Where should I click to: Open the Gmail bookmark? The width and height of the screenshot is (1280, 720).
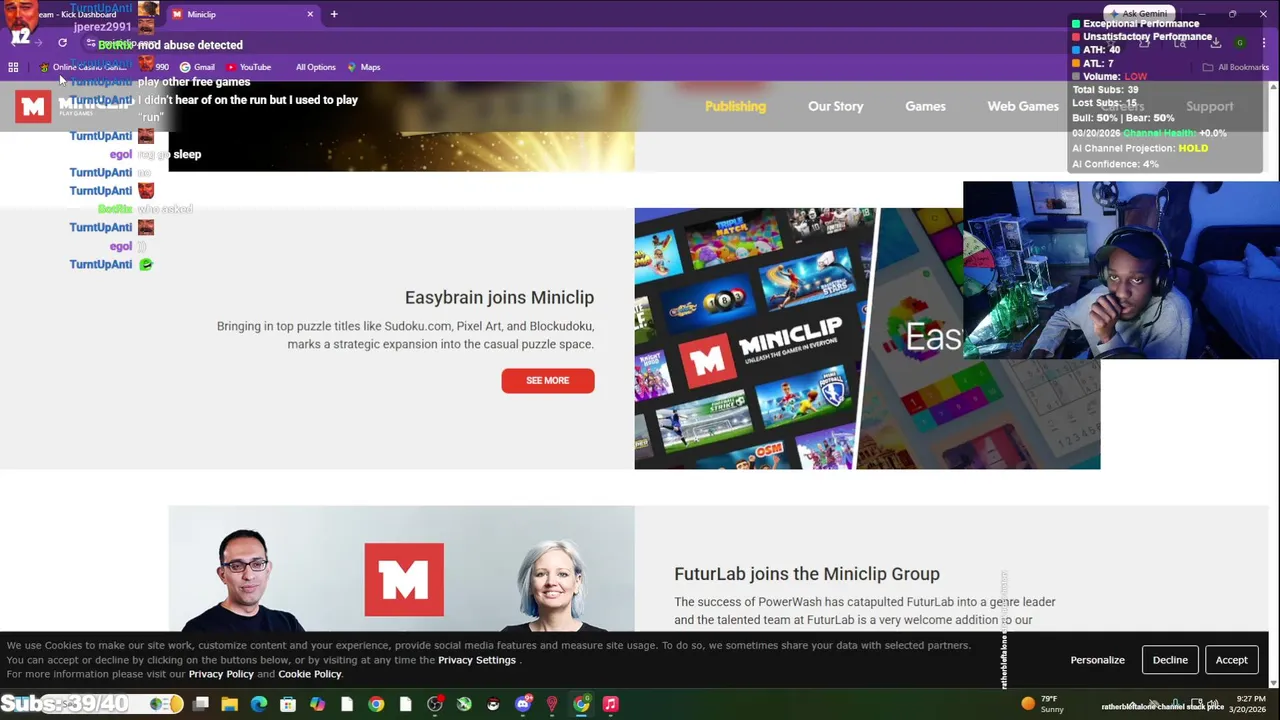(197, 67)
